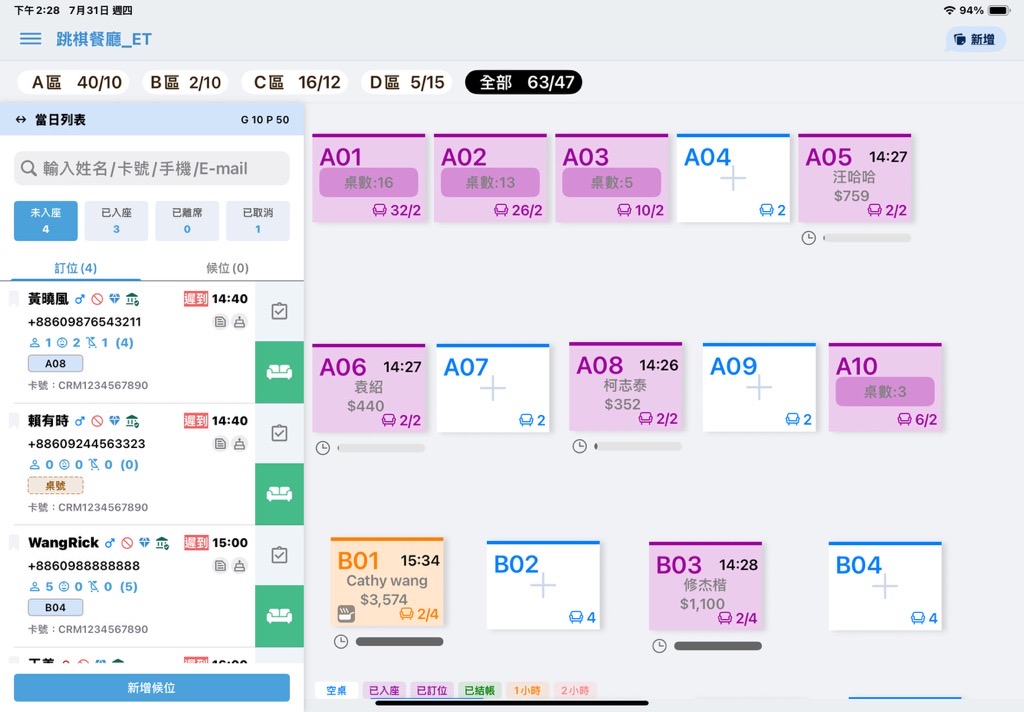Expand grouped tables in A01
The height and width of the screenshot is (712, 1024).
369,183
